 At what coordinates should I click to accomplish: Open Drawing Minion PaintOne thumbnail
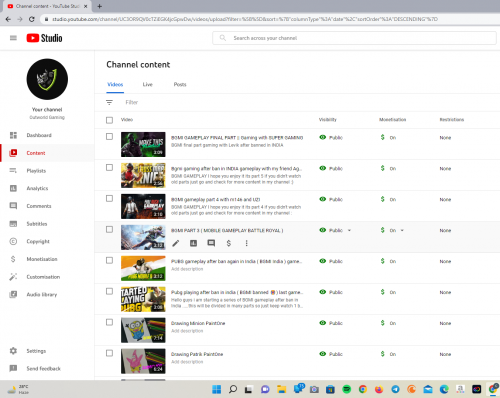pos(143,330)
